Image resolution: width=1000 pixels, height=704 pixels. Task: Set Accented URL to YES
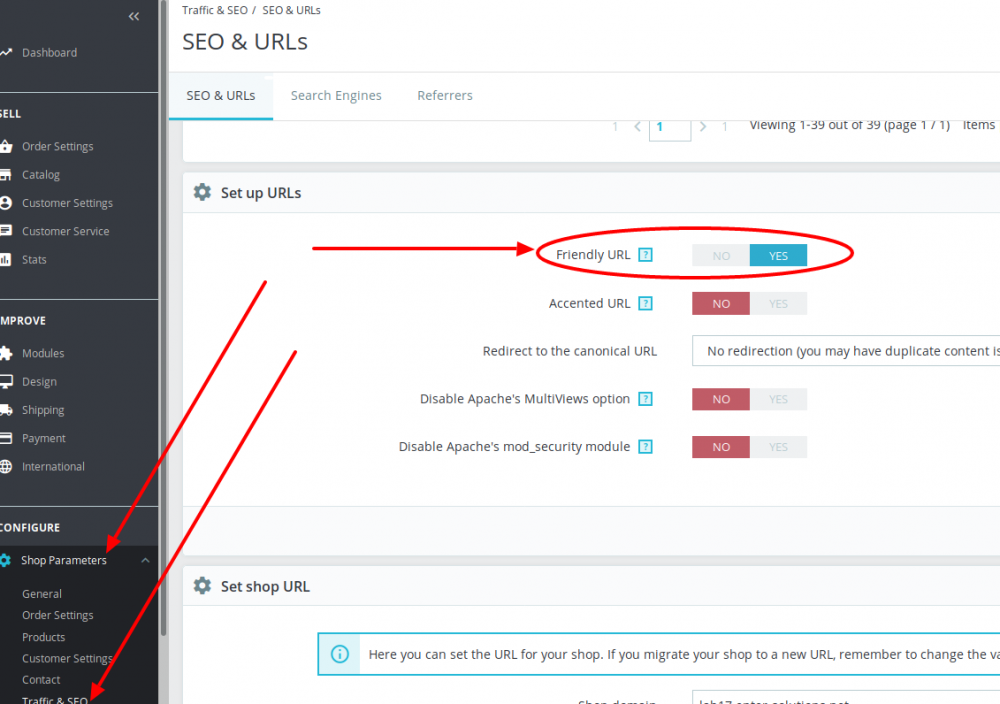click(x=778, y=304)
